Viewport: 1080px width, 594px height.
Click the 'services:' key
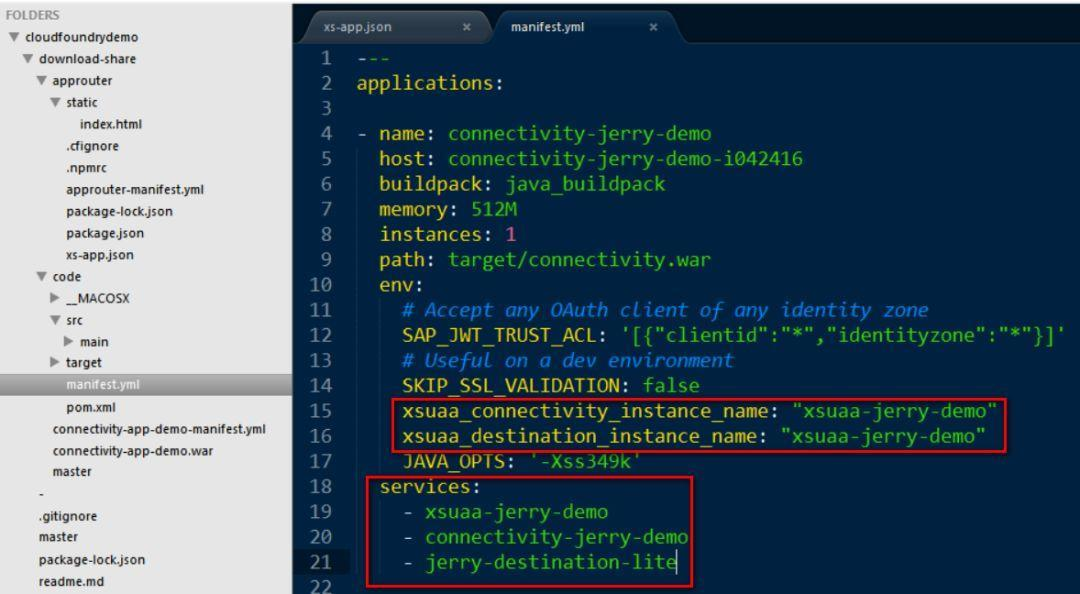[430, 487]
